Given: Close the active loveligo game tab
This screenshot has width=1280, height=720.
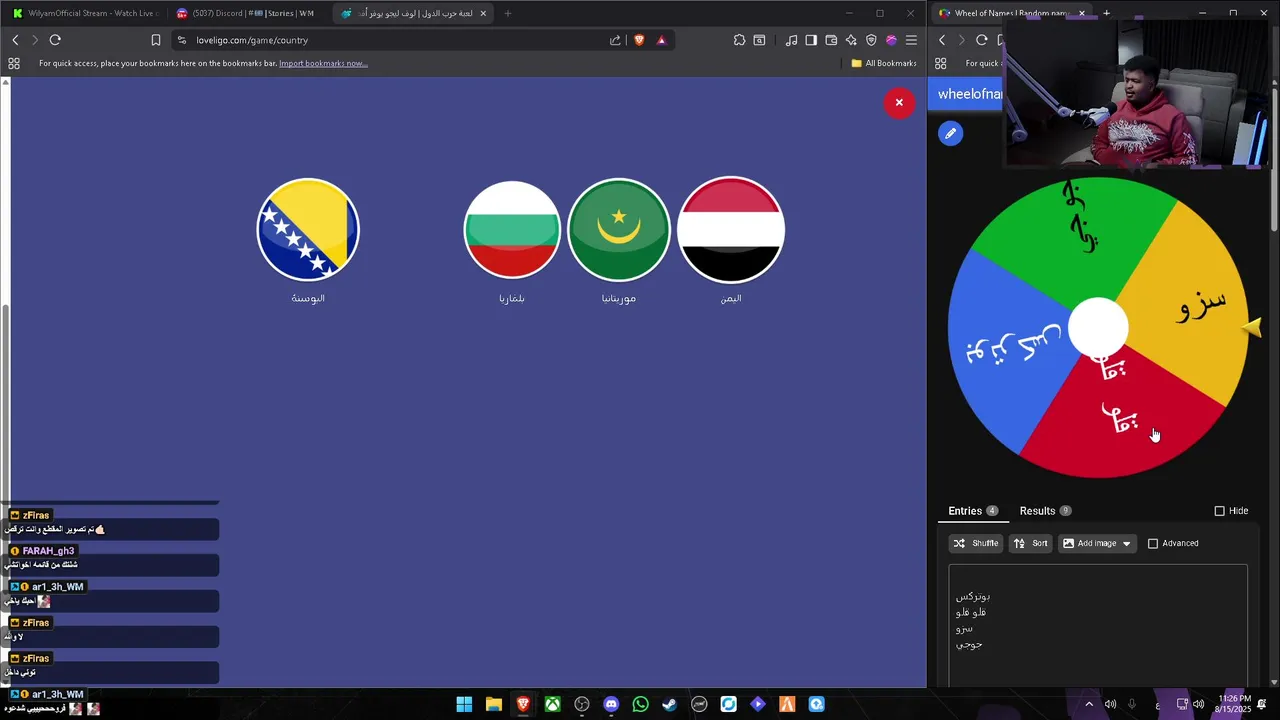Looking at the screenshot, I should coord(484,13).
